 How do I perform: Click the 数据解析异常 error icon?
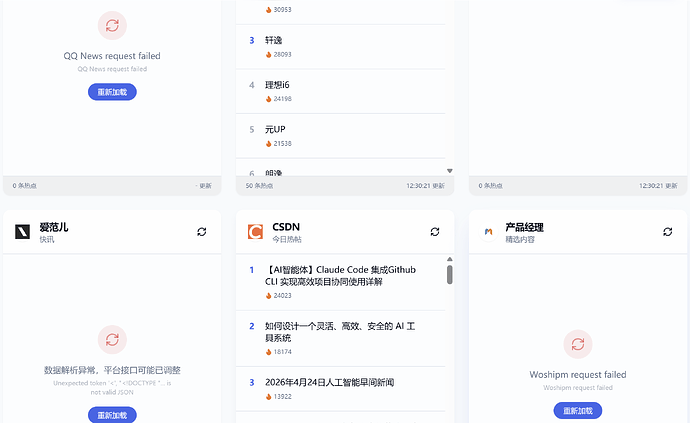click(112, 340)
